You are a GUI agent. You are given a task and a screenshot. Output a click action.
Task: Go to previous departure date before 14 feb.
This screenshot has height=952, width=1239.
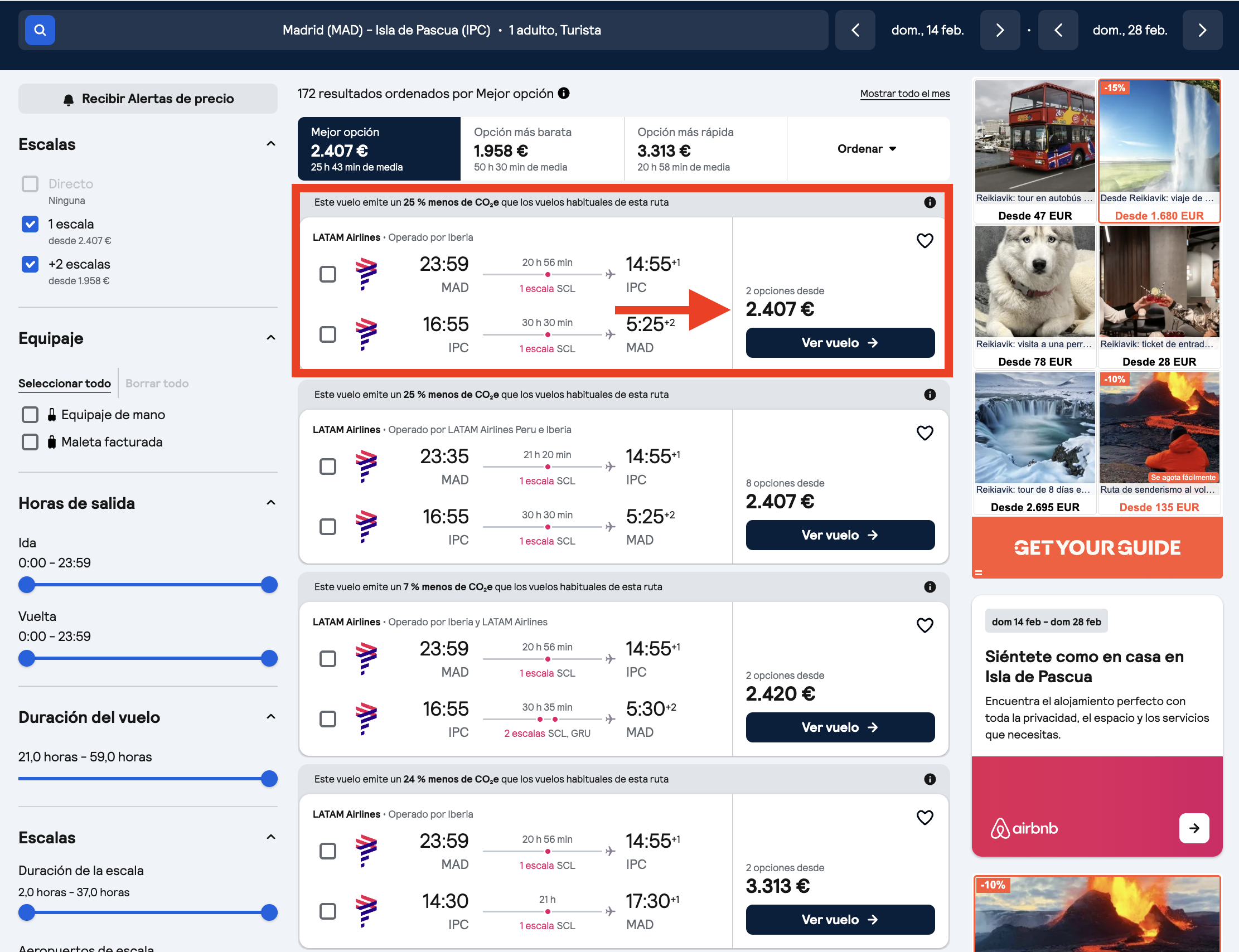click(x=855, y=30)
